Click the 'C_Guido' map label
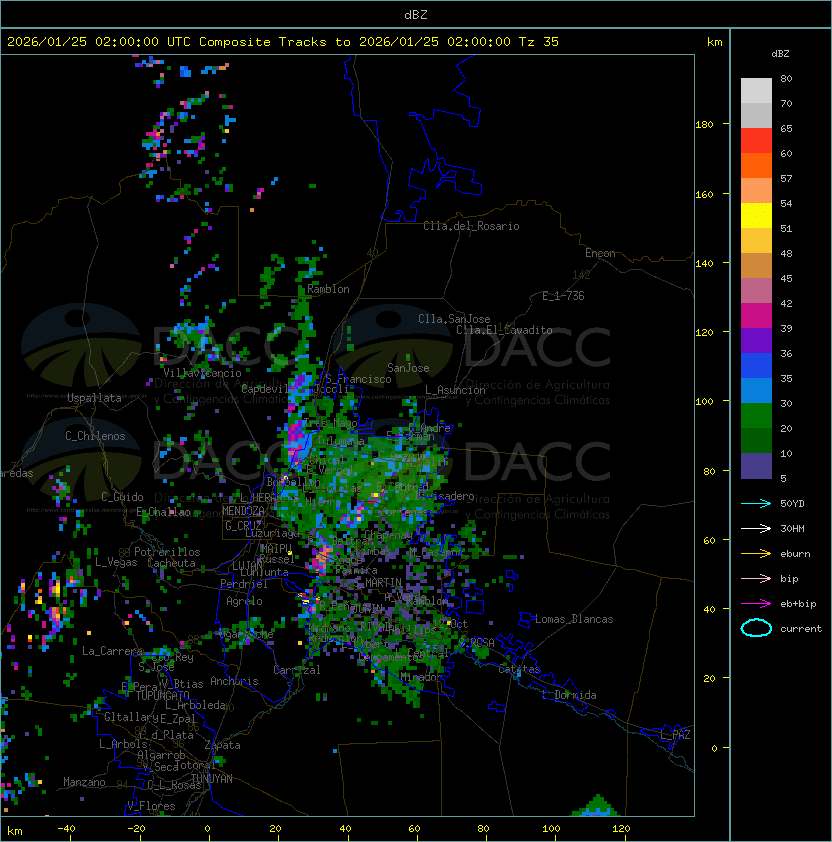The width and height of the screenshot is (832, 842). pos(122,497)
